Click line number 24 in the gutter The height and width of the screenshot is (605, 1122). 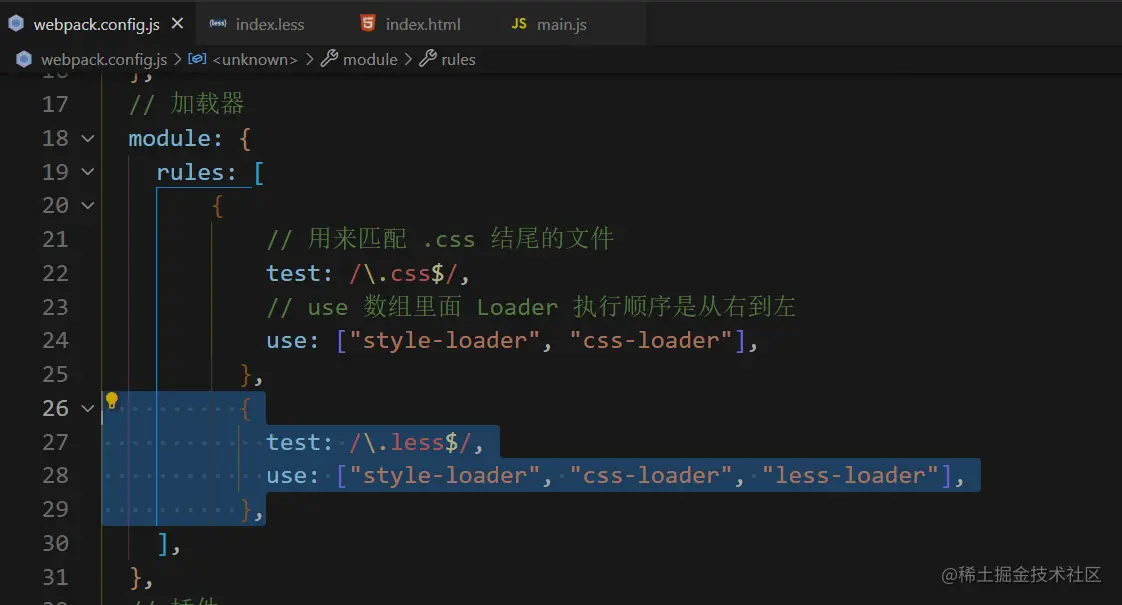[x=55, y=341]
